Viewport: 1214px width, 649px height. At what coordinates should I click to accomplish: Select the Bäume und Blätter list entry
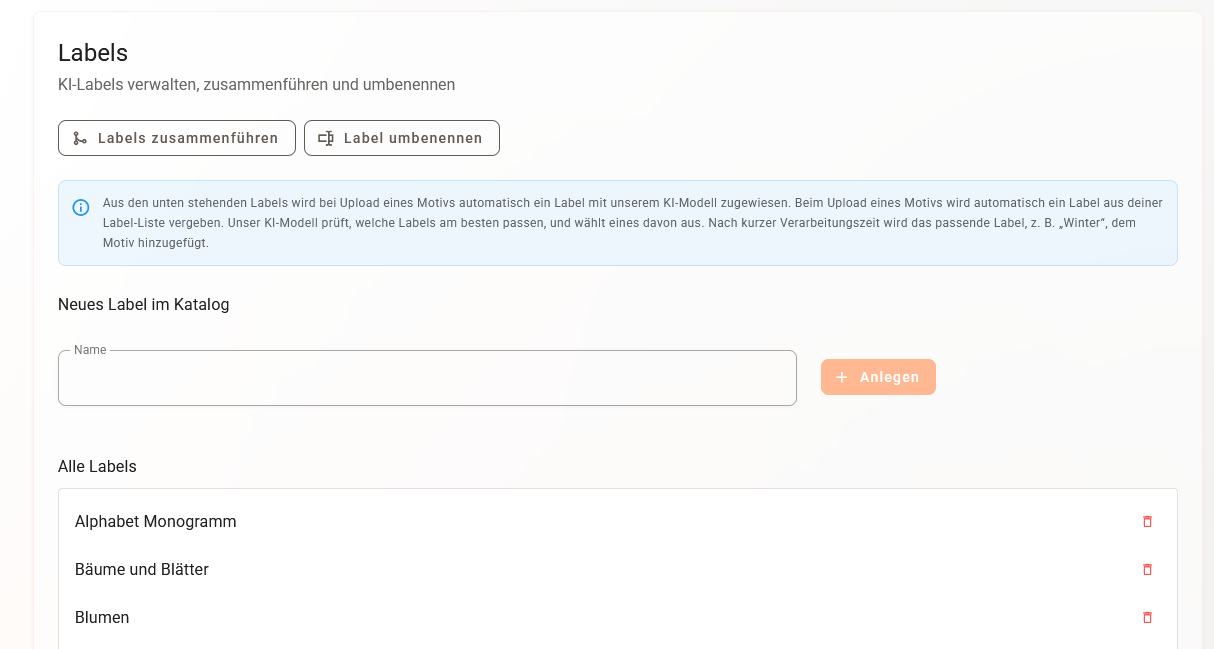coord(142,569)
